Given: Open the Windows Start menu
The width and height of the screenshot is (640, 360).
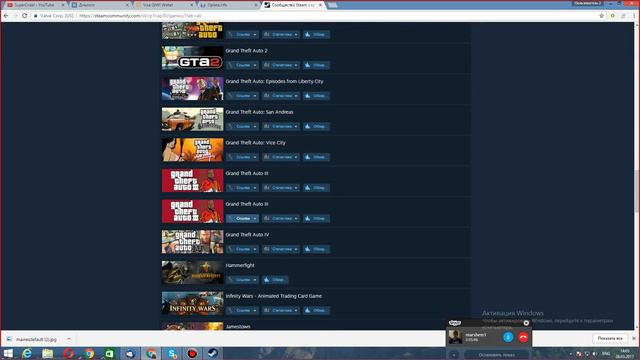Looking at the screenshot, I should point(8,353).
